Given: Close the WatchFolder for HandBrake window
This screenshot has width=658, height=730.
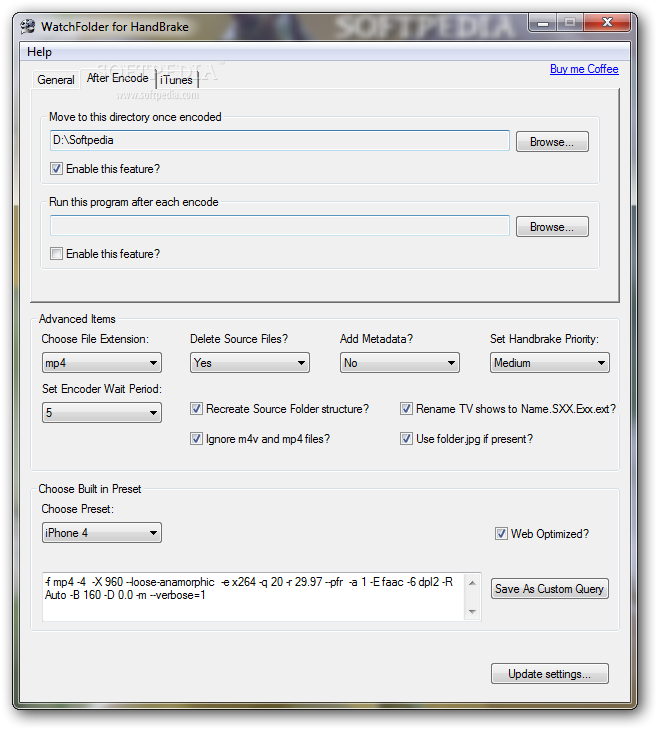Looking at the screenshot, I should click(x=607, y=22).
